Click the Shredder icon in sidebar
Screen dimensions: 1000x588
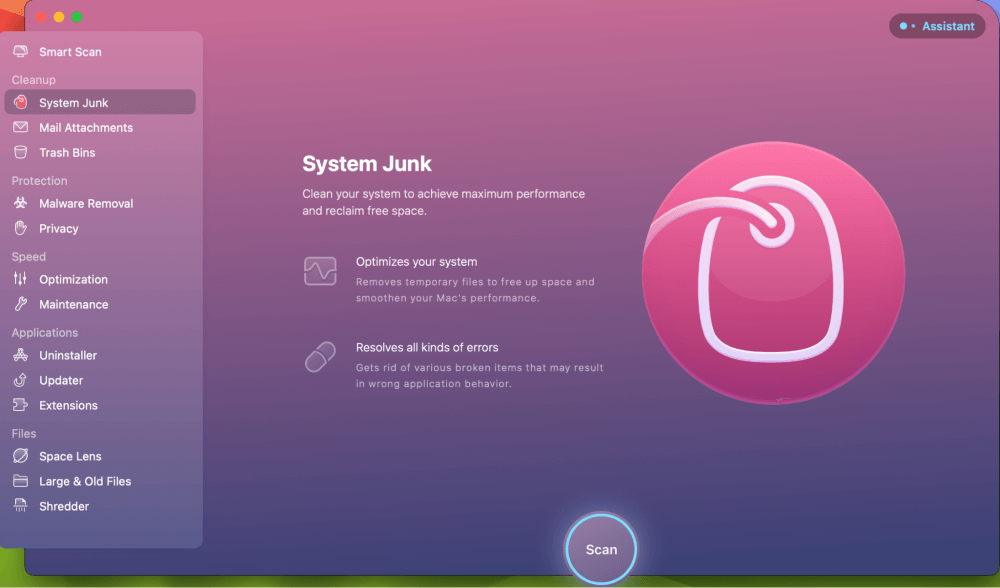(20, 506)
